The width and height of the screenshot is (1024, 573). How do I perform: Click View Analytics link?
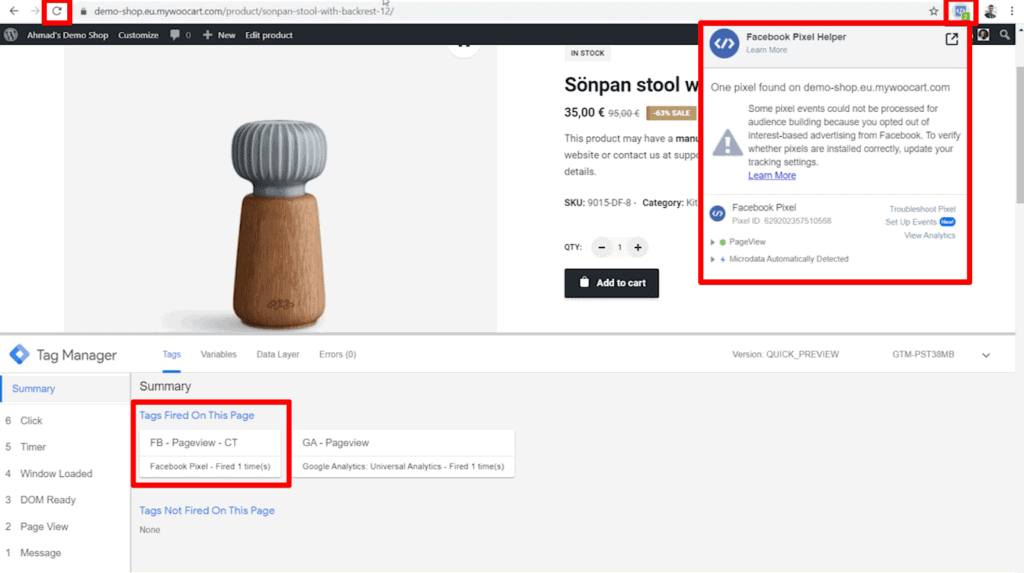pos(929,235)
